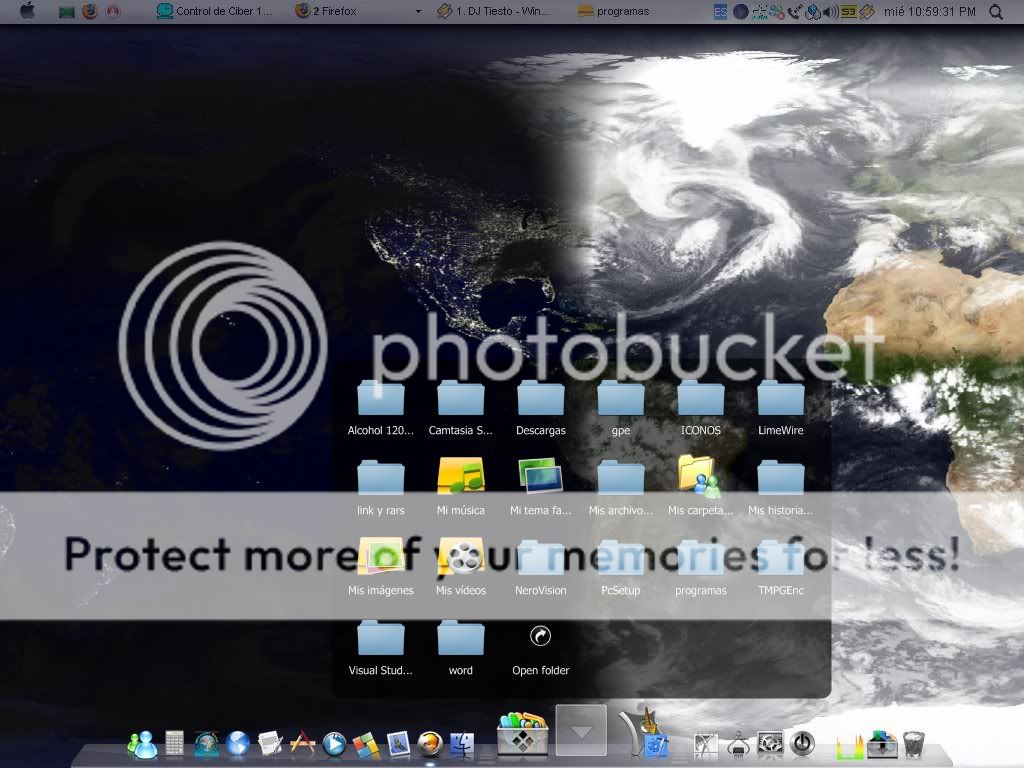Open the PcSetup folder
Image resolution: width=1024 pixels, height=768 pixels.
(620, 567)
